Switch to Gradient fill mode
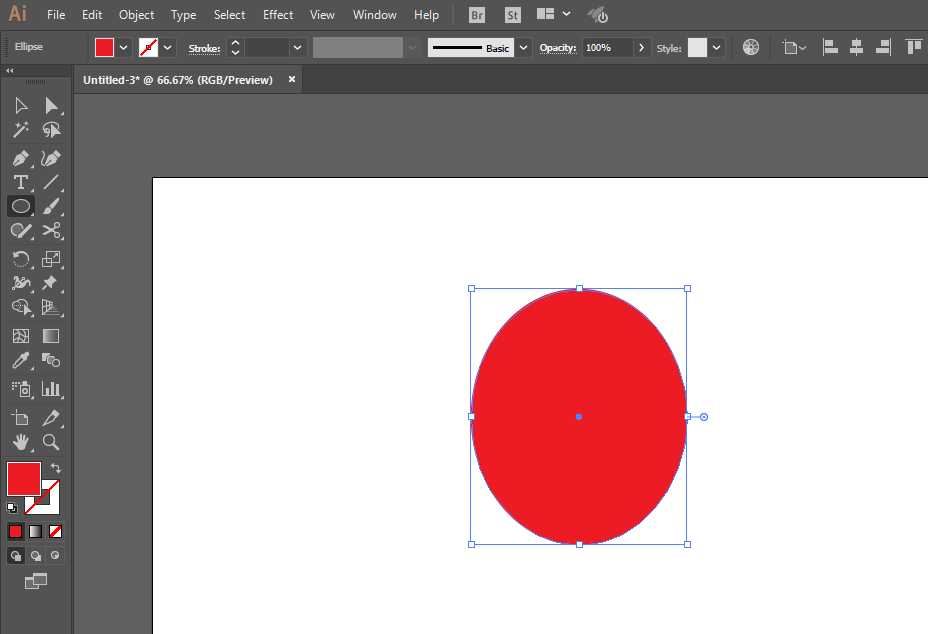928x634 pixels. click(x=35, y=531)
